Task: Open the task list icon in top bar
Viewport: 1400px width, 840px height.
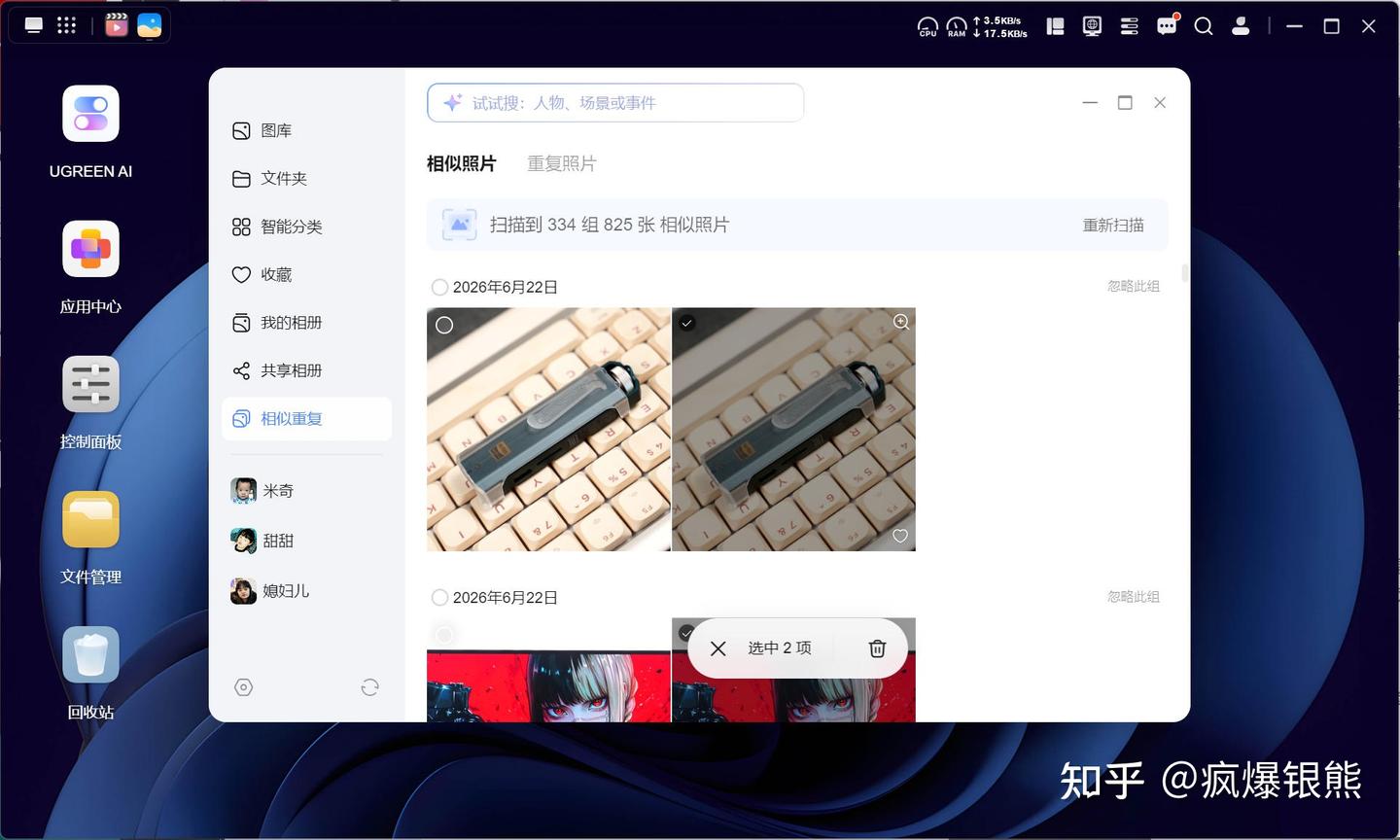Action: pos(1129,26)
